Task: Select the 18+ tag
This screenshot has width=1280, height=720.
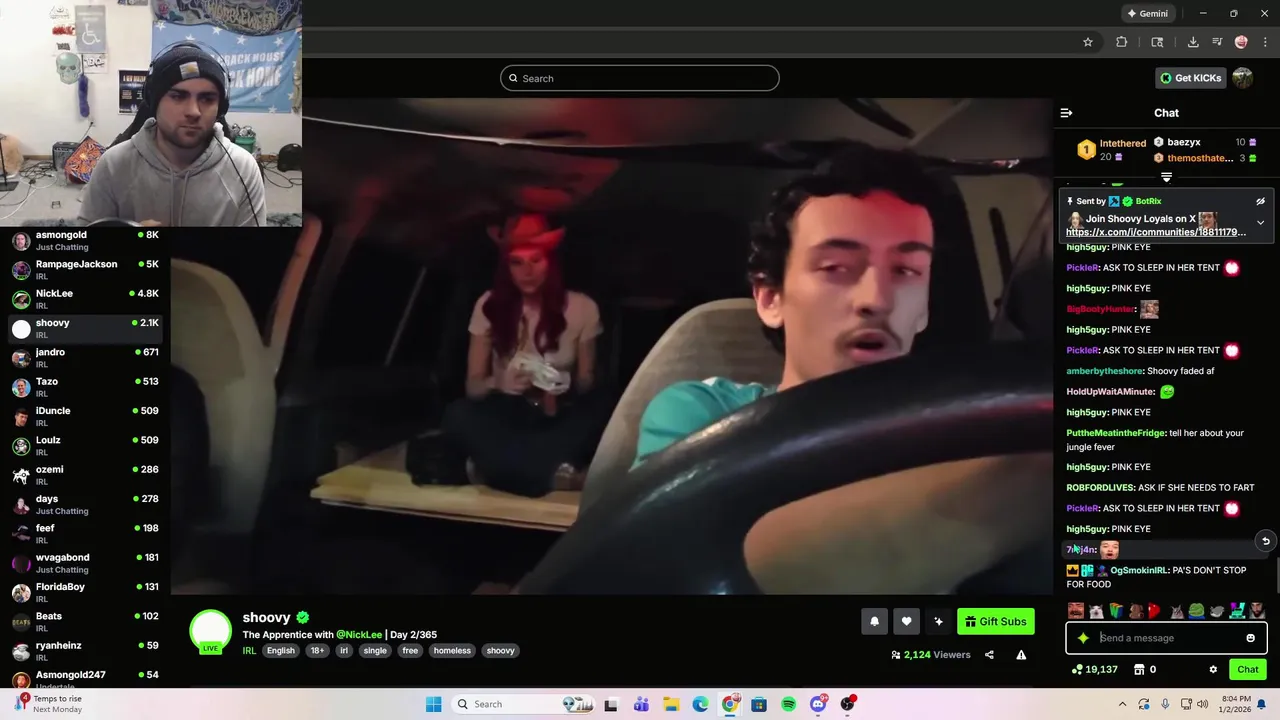Action: click(317, 651)
